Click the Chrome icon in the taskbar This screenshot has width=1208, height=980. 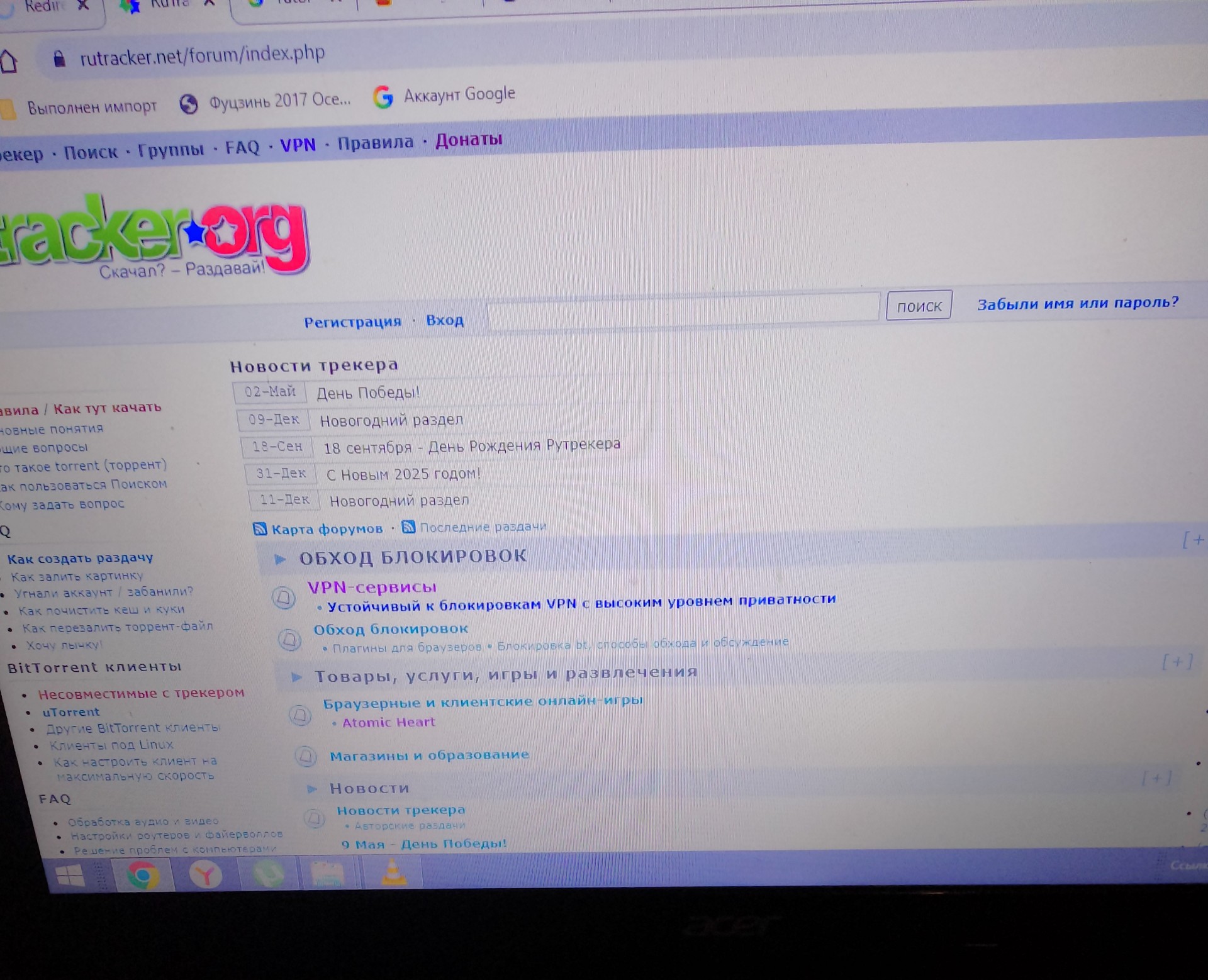coord(143,875)
